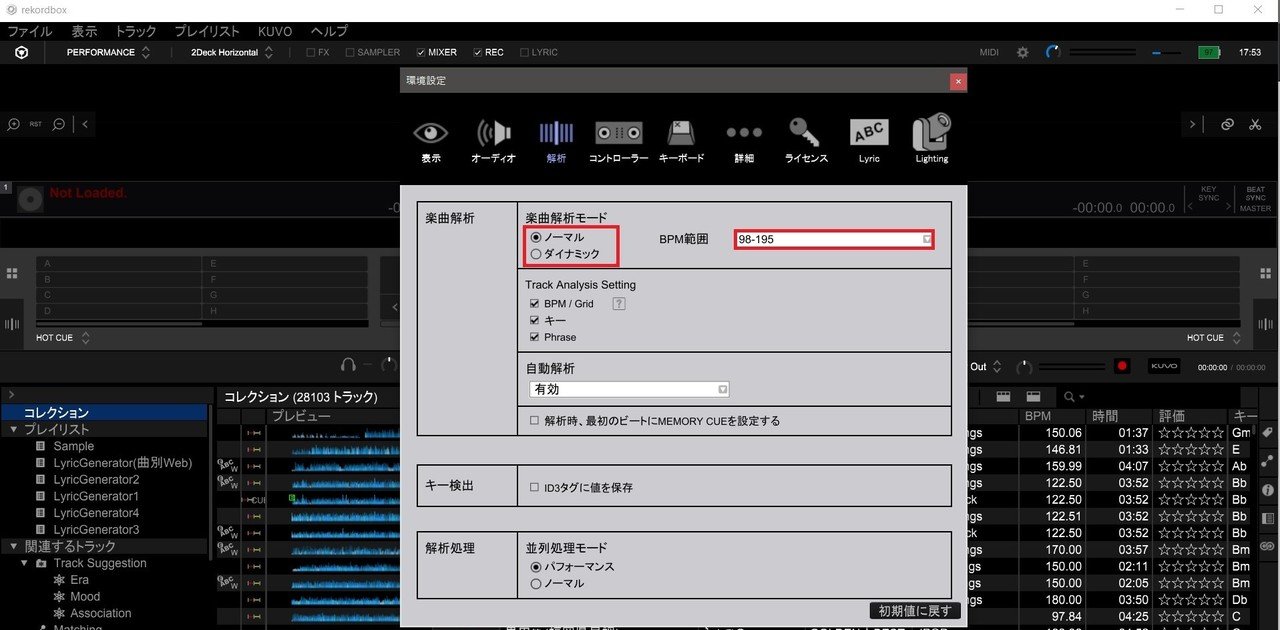Open the left deck HOT CUE selector
Image resolution: width=1280 pixels, height=630 pixels.
pos(63,338)
